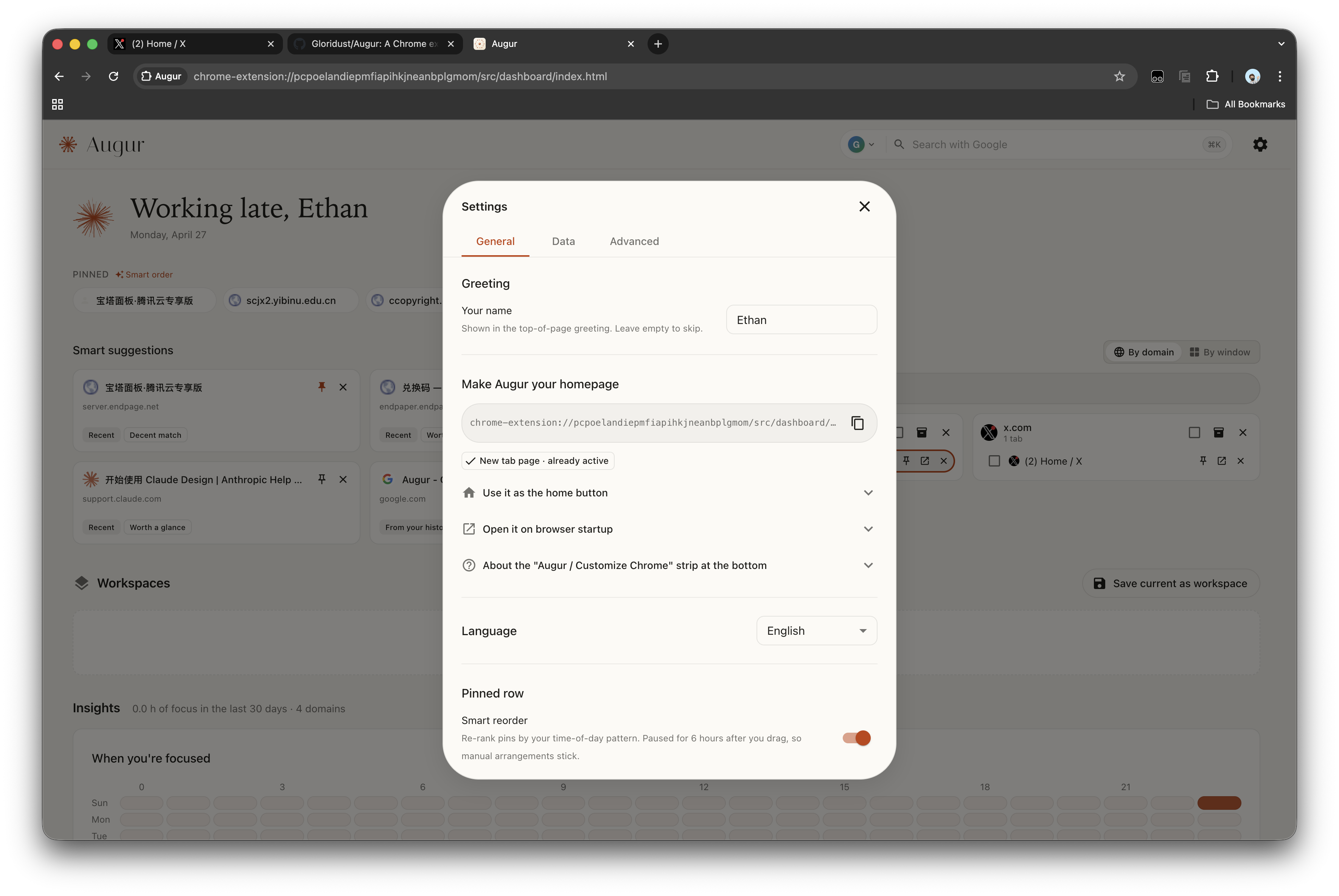Bookmark this page with the star icon
Viewport: 1339px width, 896px height.
1119,76
